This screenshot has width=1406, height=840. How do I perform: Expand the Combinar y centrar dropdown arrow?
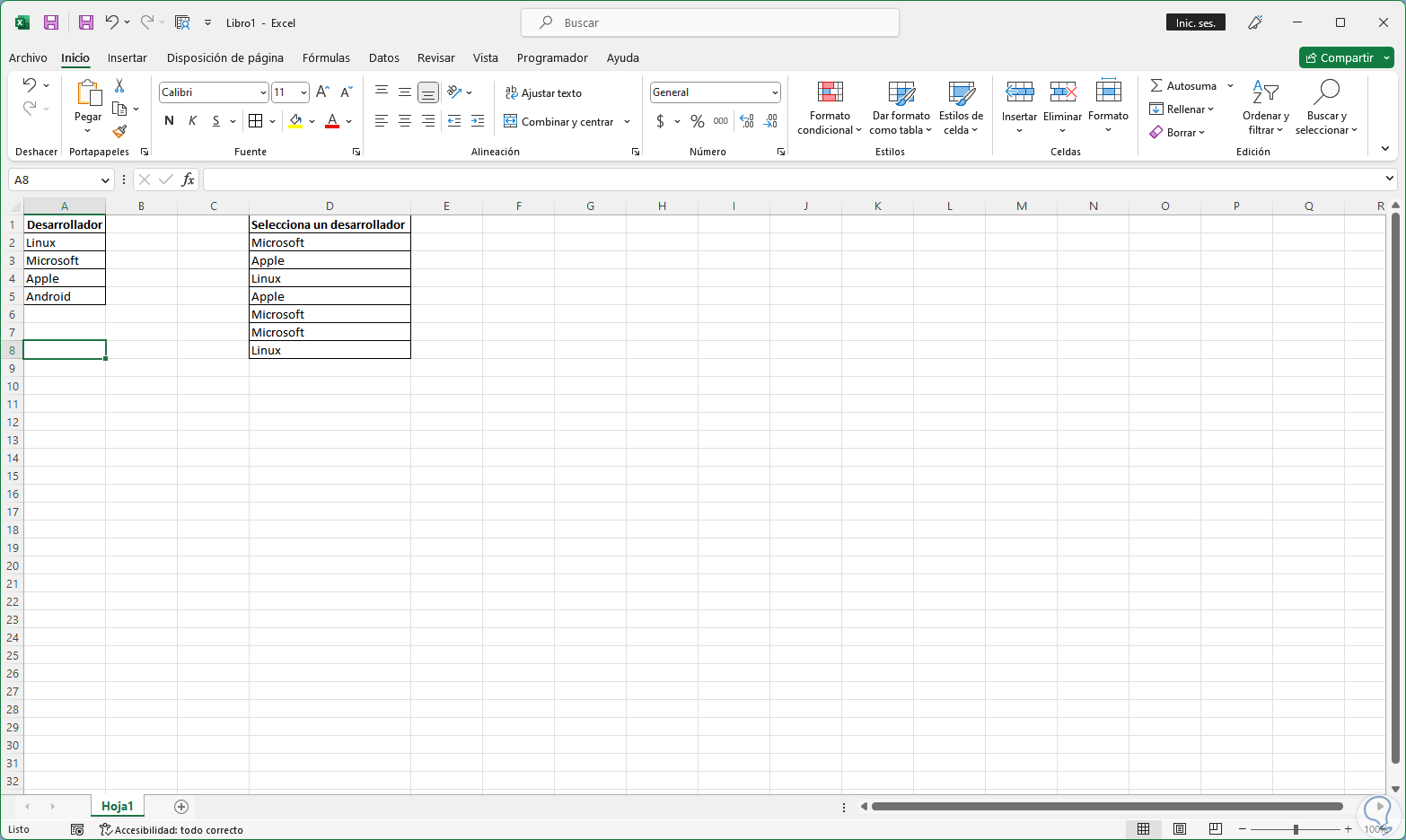(x=627, y=122)
